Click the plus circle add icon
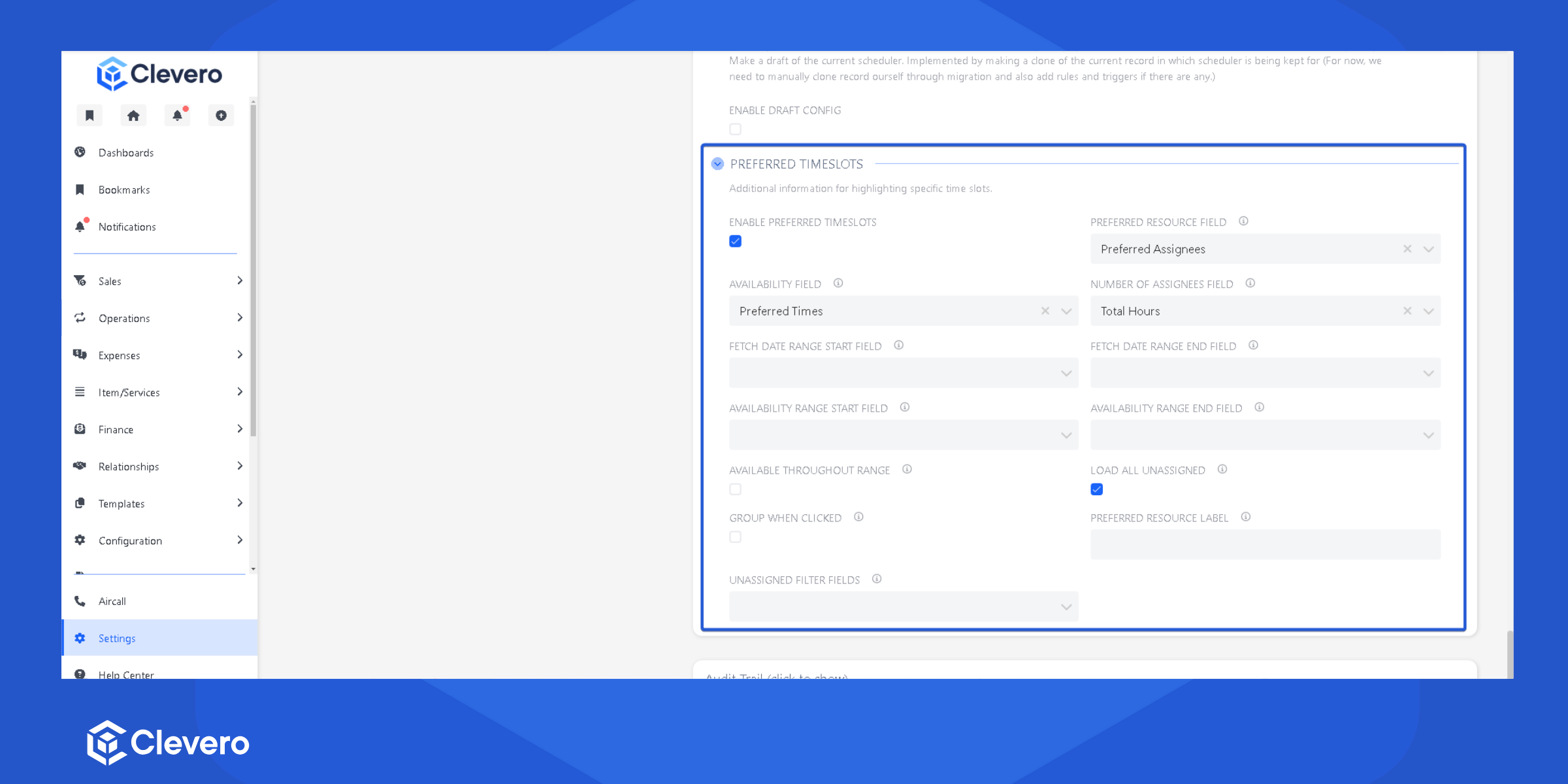Screen dimensions: 1568x784 click(221, 116)
